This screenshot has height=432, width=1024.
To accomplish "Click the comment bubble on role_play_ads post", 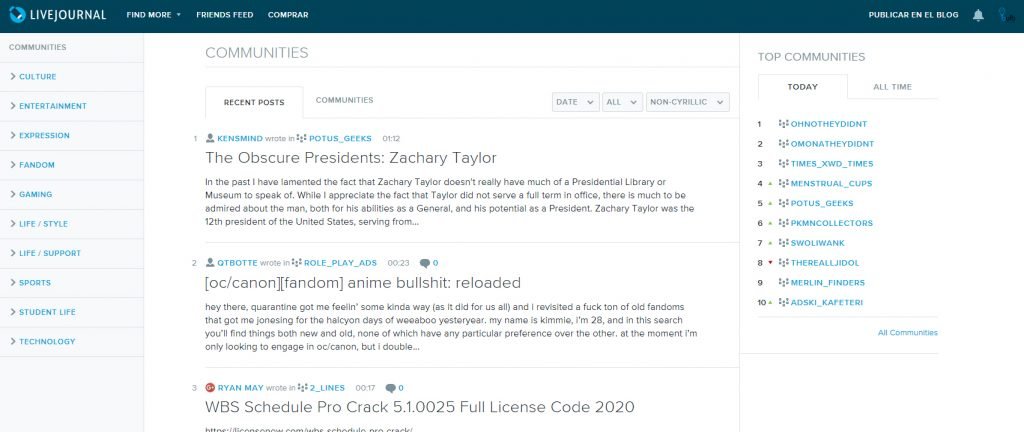I will click(x=425, y=263).
